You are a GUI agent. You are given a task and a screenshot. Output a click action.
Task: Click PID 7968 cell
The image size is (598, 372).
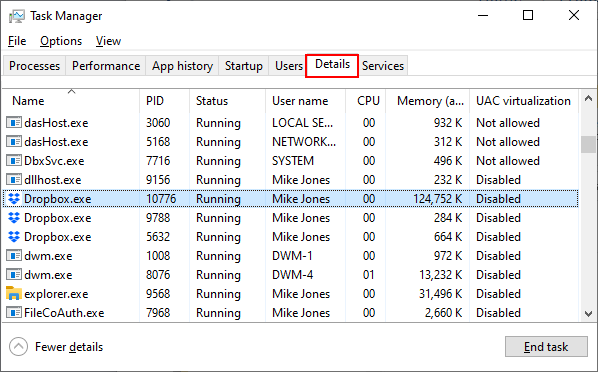pos(158,313)
